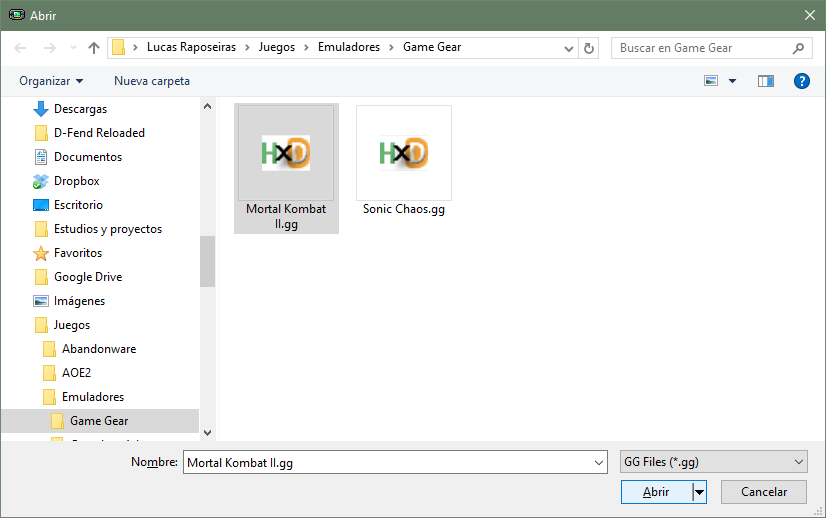Jump to Emuladores in the address path
Viewport: 826px width, 518px height.
click(349, 47)
